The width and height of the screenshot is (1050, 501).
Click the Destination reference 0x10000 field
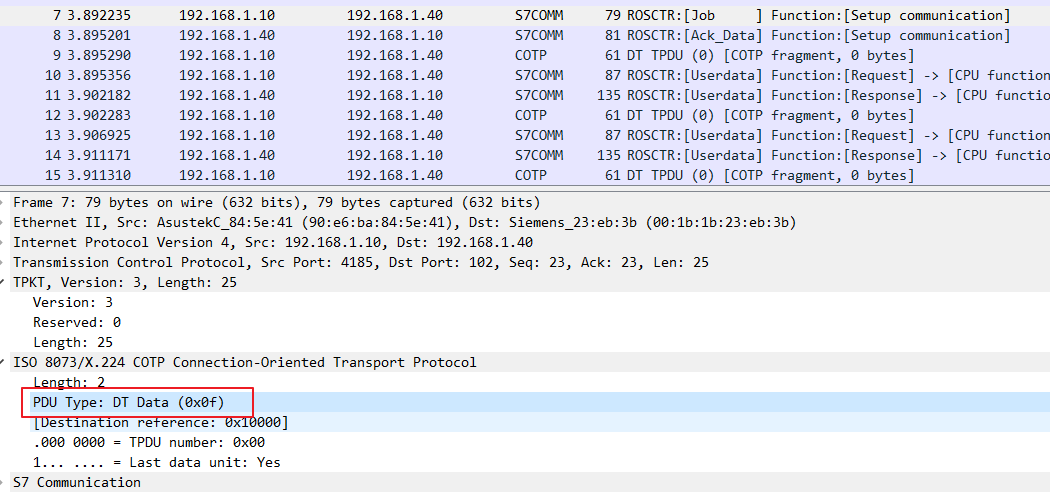pyautogui.click(x=161, y=422)
